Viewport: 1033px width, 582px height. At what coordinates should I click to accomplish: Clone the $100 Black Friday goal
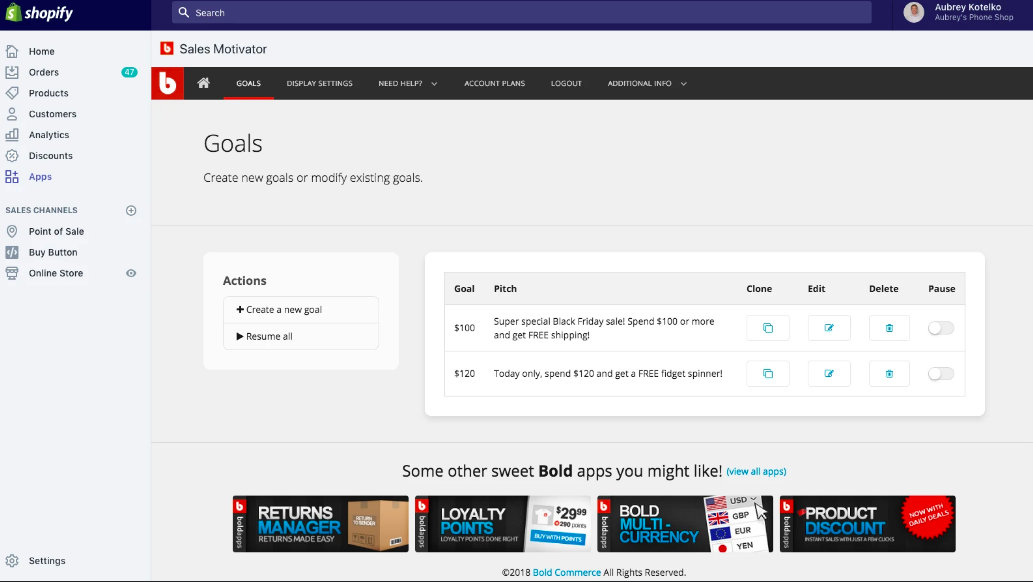(x=767, y=328)
